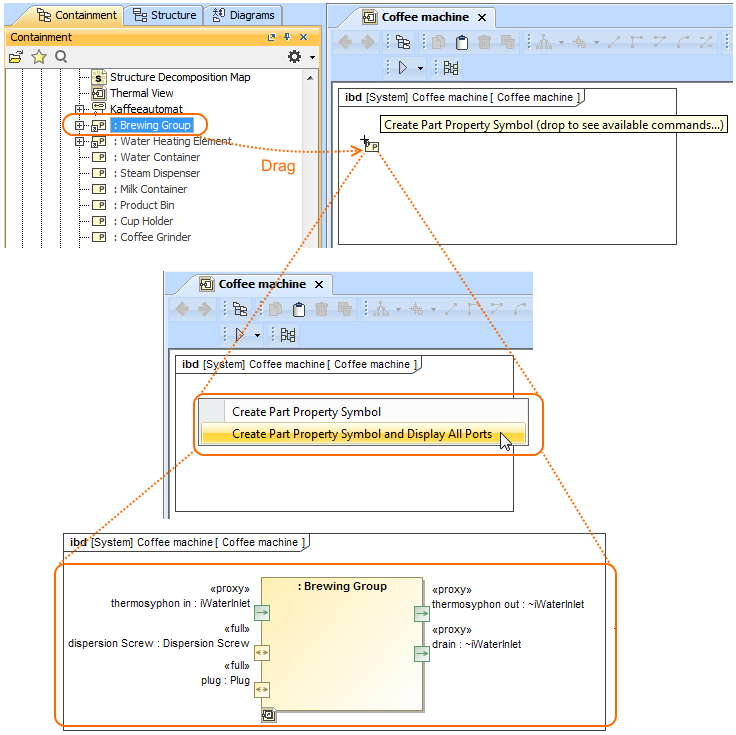The image size is (736, 735).
Task: Click the layout icon beside the play dropdown in top toolbar
Action: [x=451, y=68]
